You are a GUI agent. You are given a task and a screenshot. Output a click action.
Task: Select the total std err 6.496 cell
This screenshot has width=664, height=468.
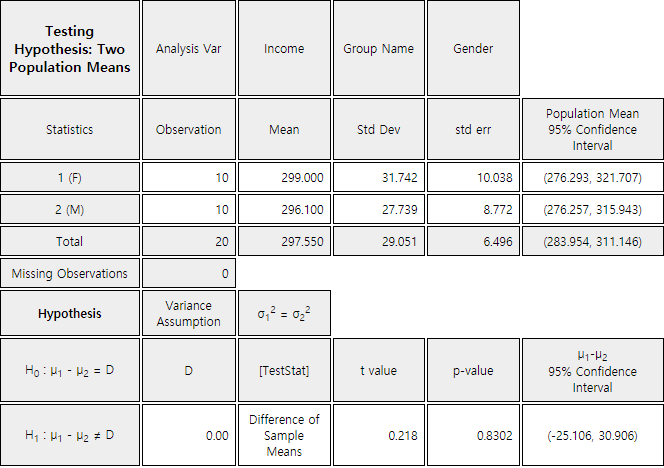473,241
